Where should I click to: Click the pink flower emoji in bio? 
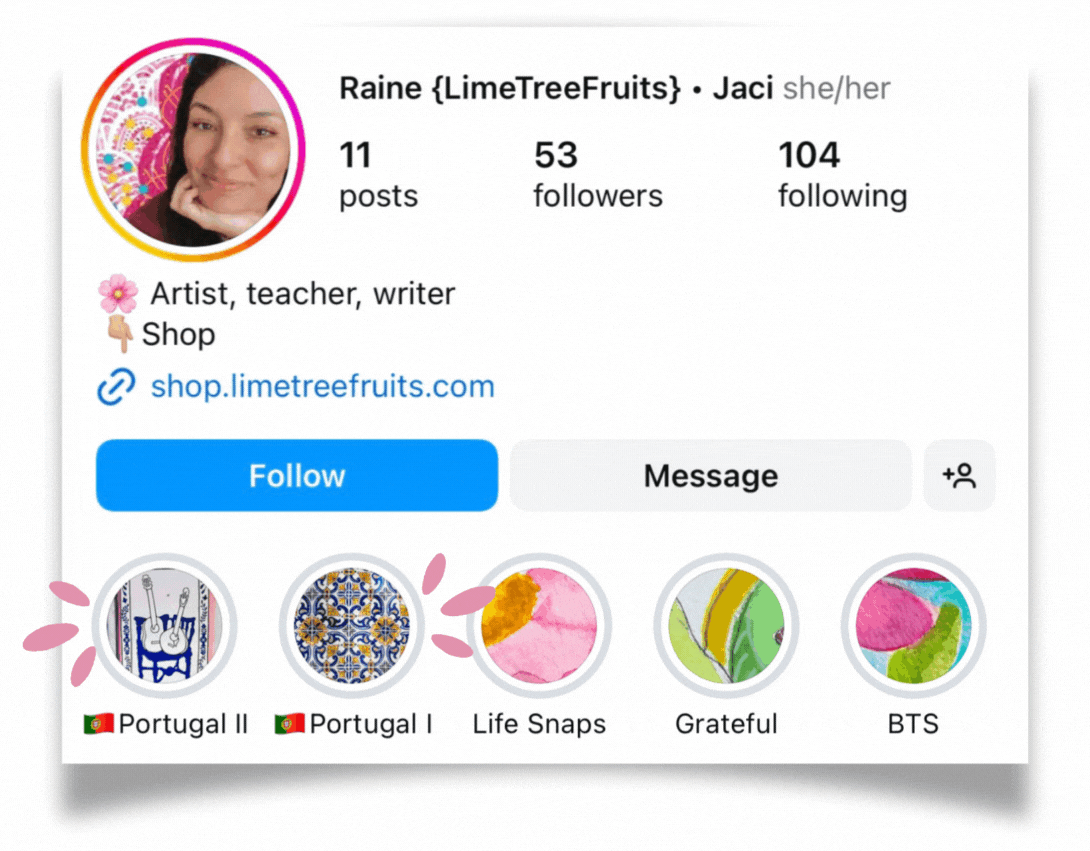[118, 293]
